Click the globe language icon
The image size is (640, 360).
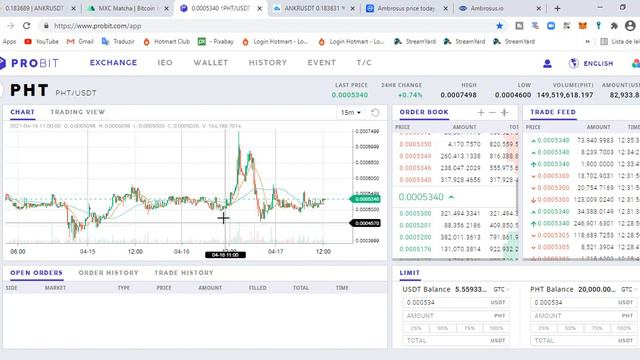point(573,63)
